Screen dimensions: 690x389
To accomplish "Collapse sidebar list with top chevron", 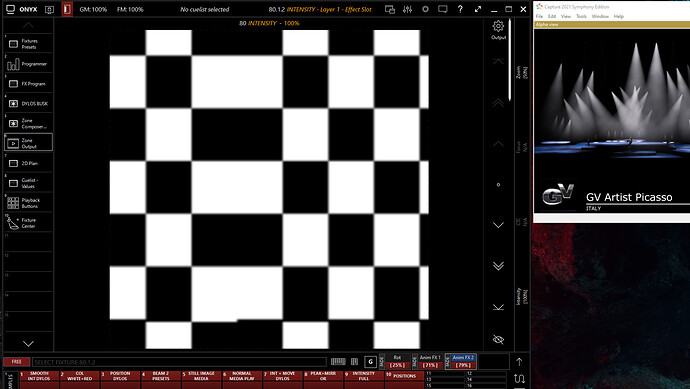I will pos(28,25).
